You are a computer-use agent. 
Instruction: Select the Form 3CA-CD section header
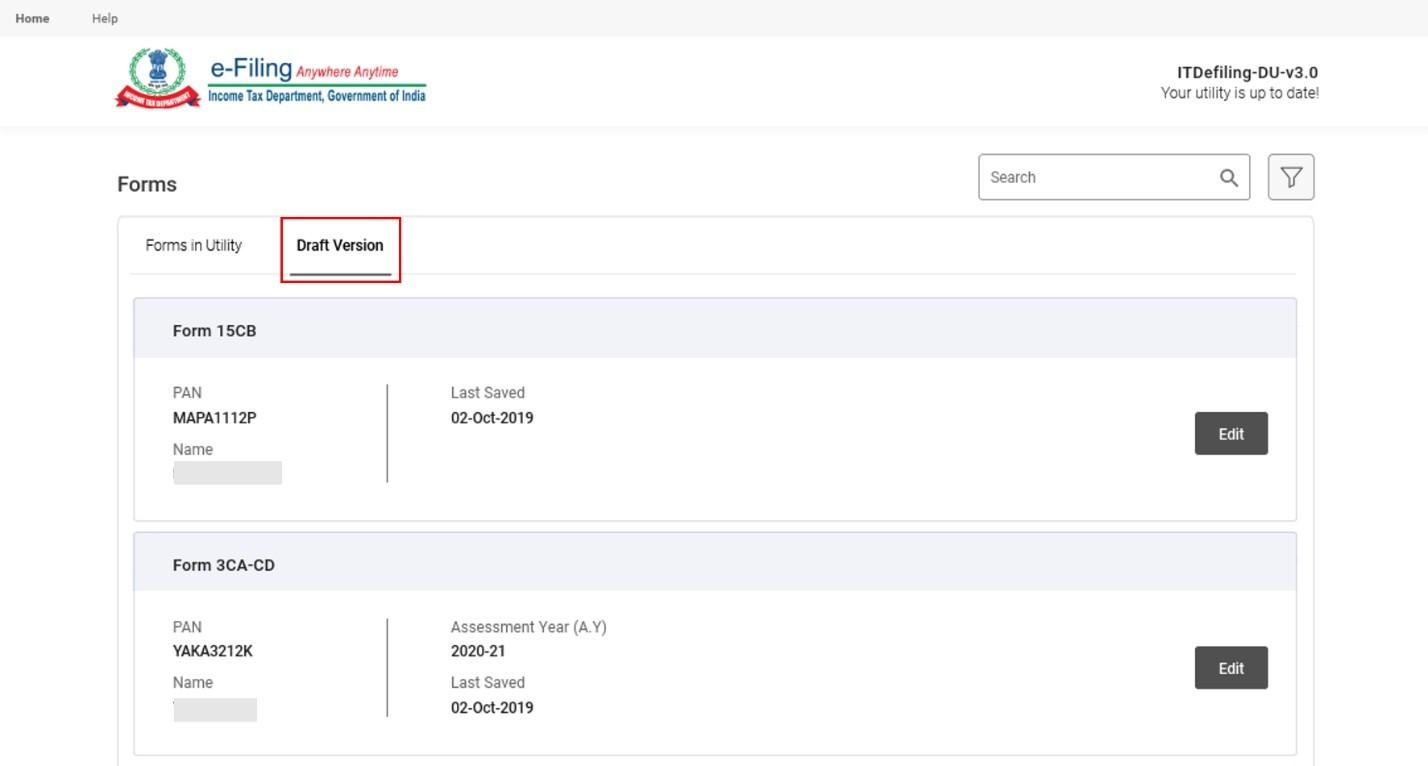[x=221, y=564]
